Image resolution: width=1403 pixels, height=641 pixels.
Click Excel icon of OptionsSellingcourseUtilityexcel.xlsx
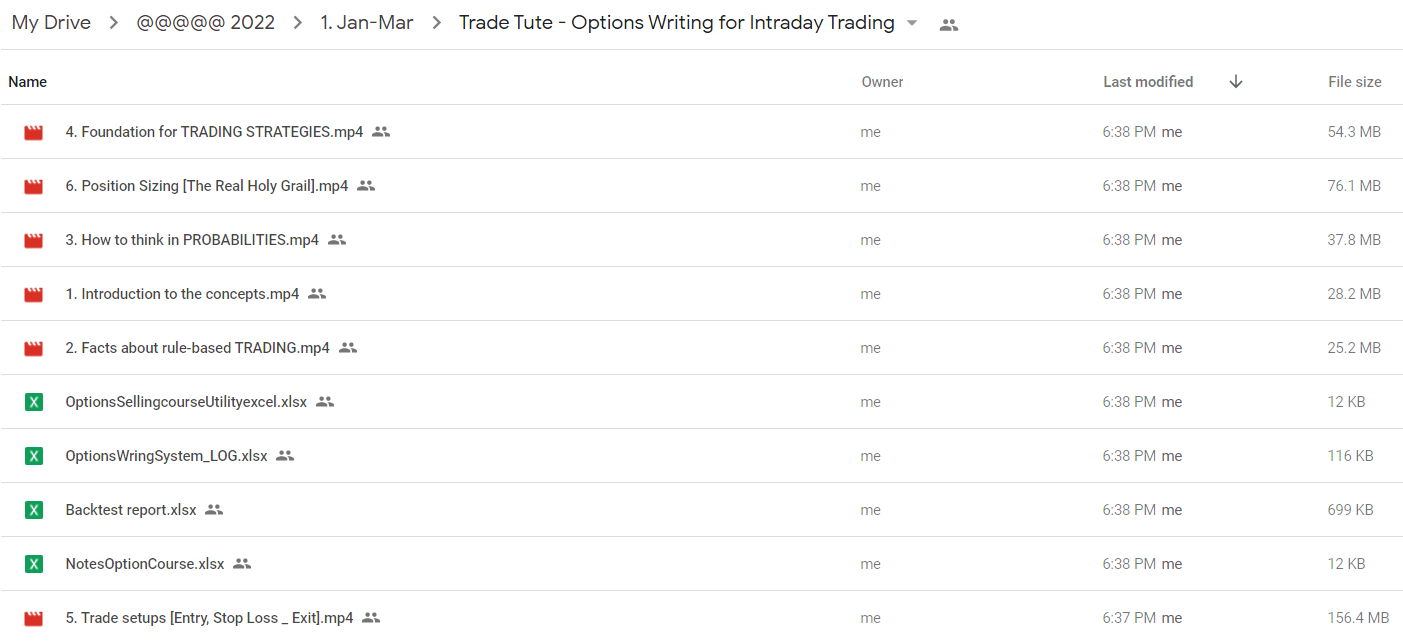34,402
